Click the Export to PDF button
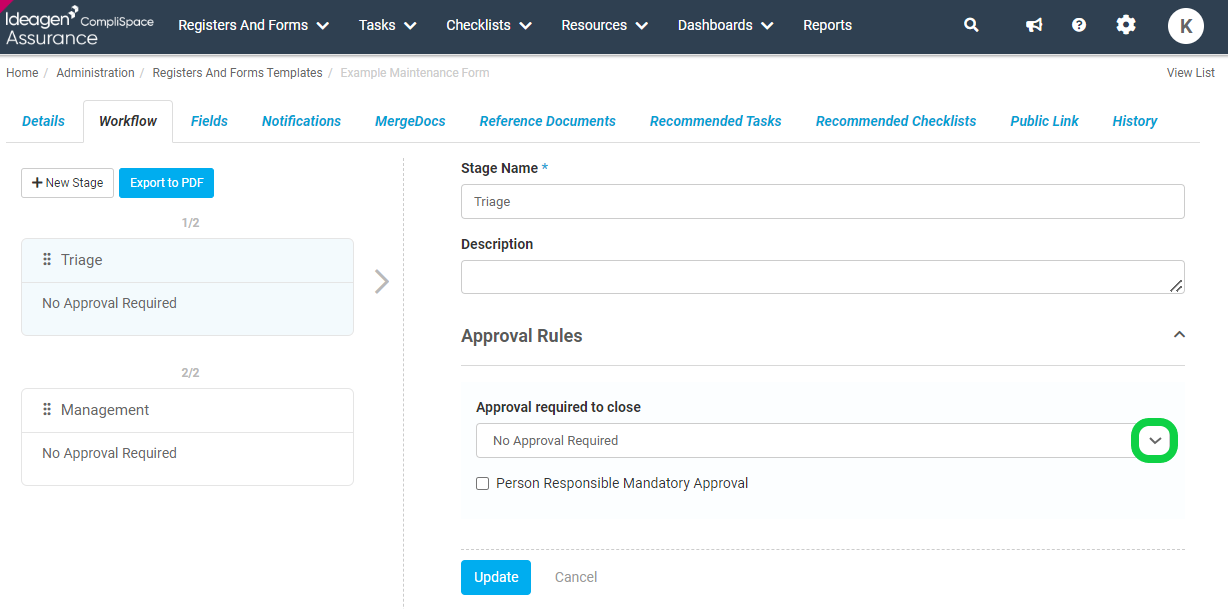Screen dimensions: 1228x609 (166, 183)
